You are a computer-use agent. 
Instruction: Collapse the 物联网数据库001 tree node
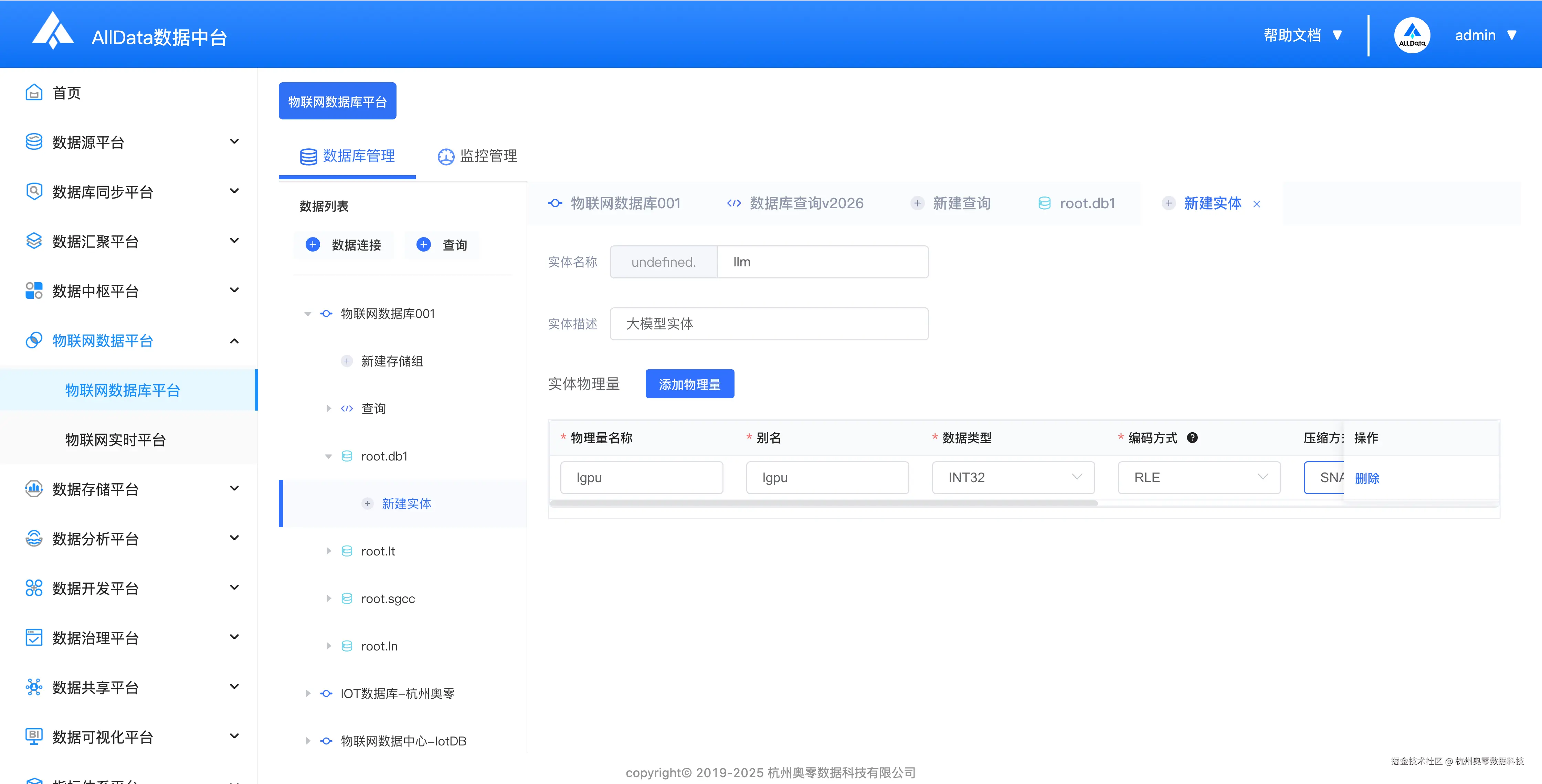(x=308, y=314)
